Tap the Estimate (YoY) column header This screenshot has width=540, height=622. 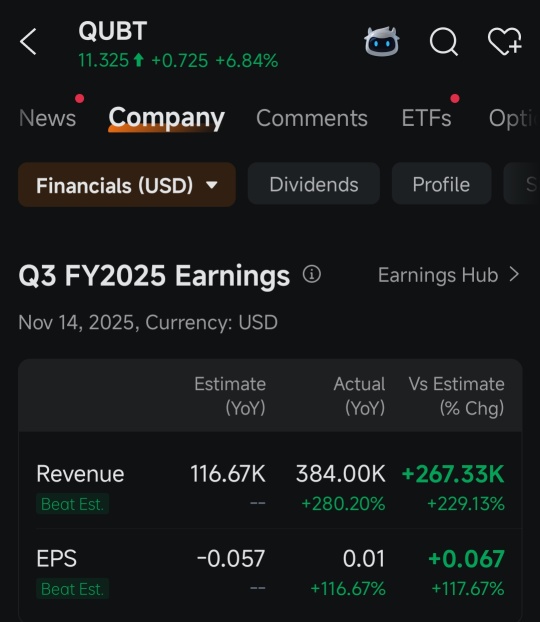(230, 395)
